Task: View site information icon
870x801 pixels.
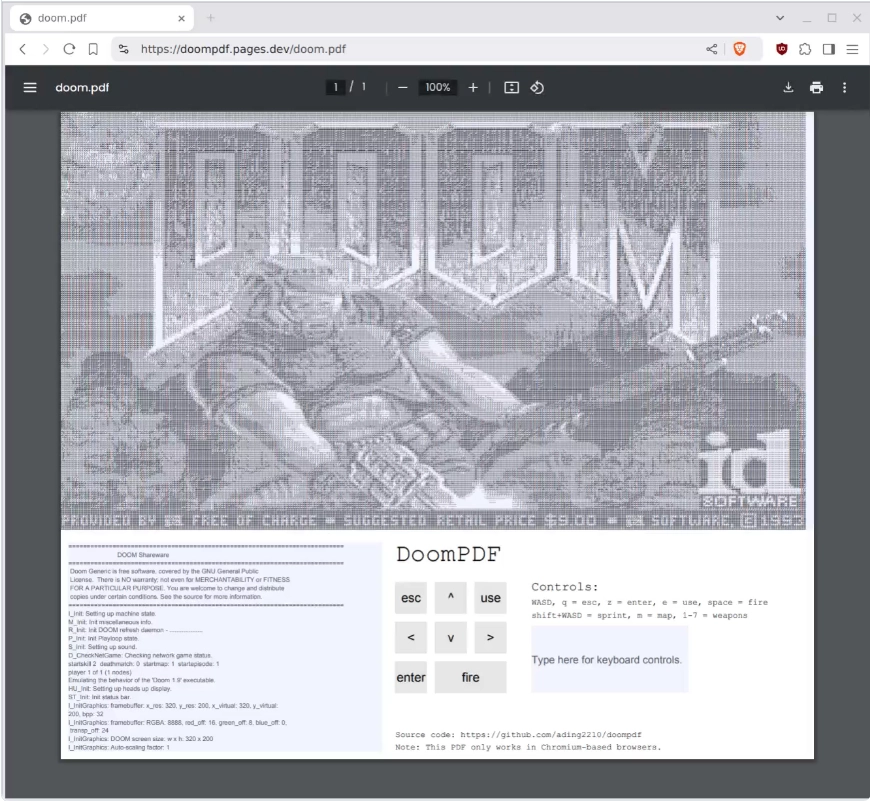Action: 124,49
